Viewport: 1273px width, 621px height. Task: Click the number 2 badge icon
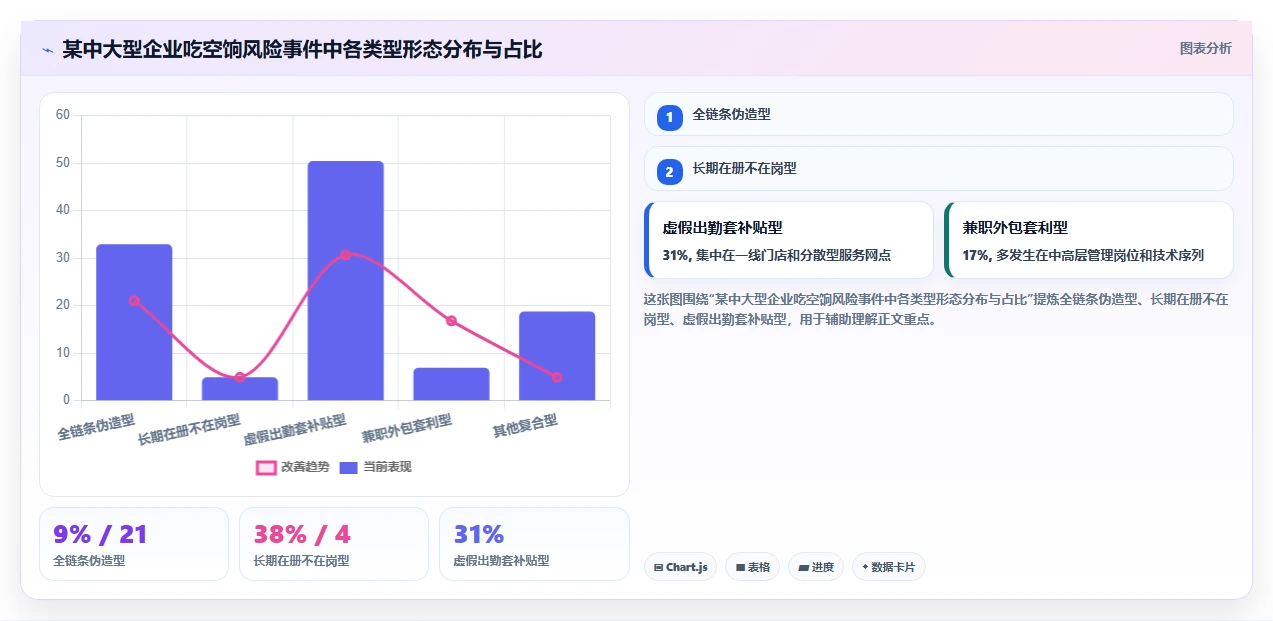(x=669, y=172)
